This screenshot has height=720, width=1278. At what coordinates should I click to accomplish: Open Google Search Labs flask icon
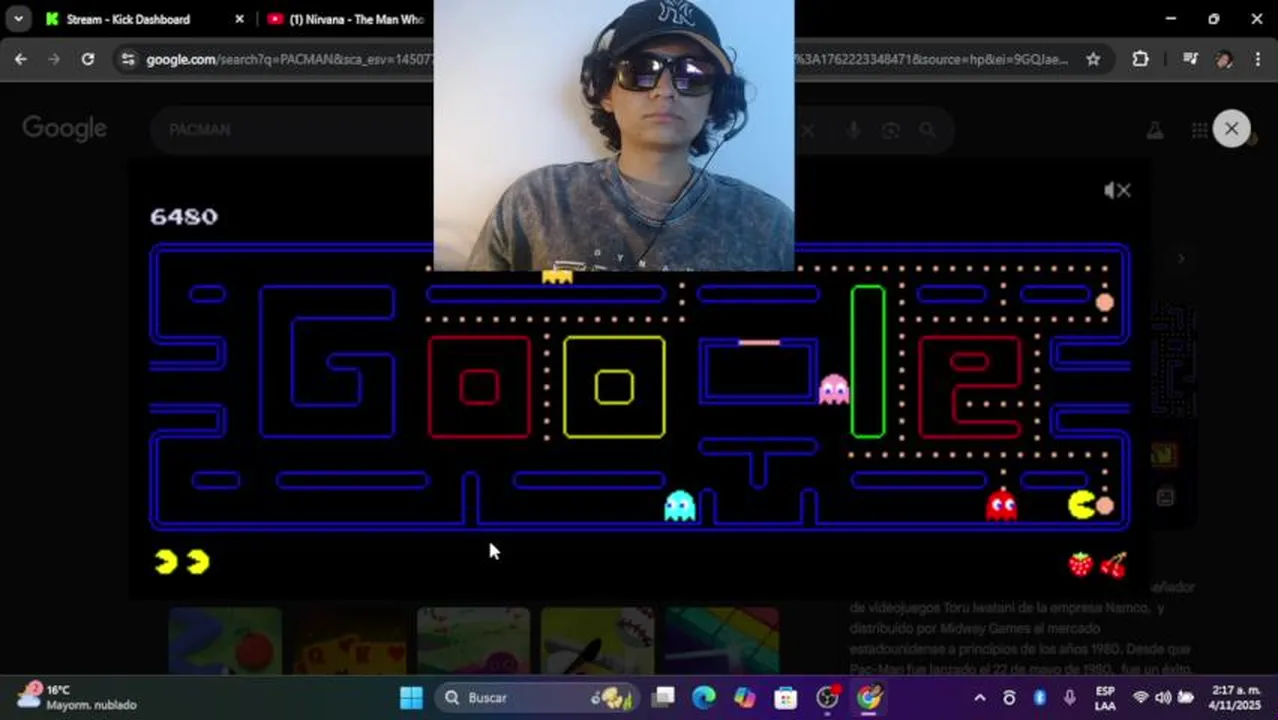[x=1154, y=130]
